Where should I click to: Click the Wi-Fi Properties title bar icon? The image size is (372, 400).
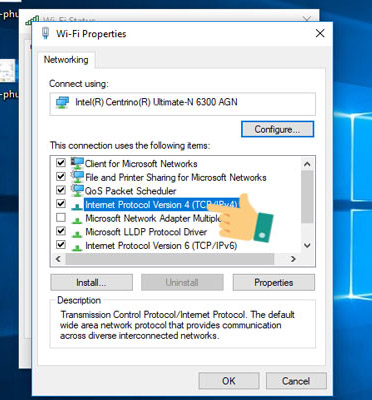pos(45,33)
